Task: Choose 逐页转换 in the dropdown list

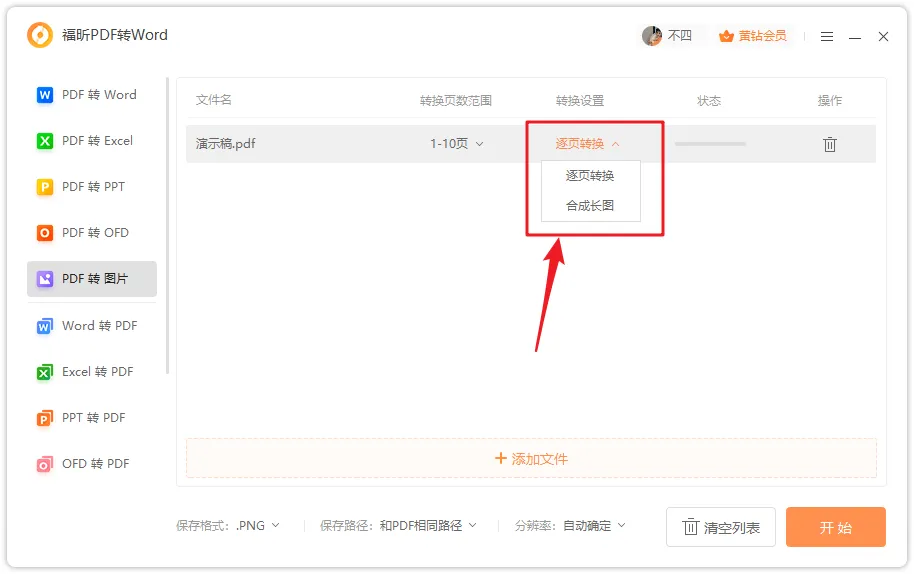Action: click(590, 176)
